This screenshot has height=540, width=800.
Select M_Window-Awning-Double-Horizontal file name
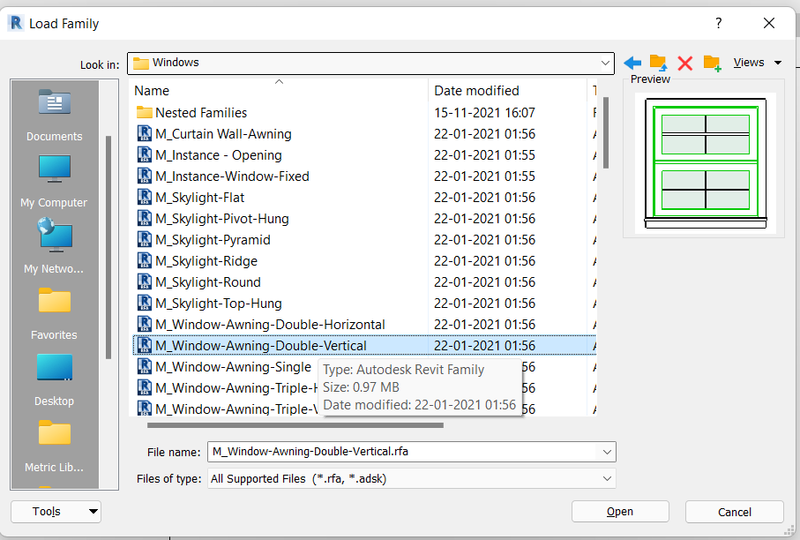270,324
